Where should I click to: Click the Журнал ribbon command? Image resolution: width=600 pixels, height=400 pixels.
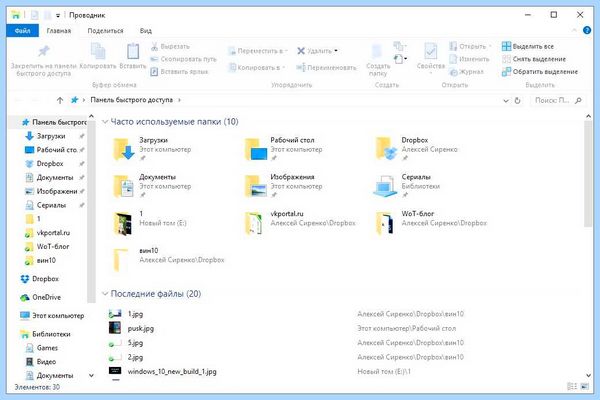coord(466,72)
